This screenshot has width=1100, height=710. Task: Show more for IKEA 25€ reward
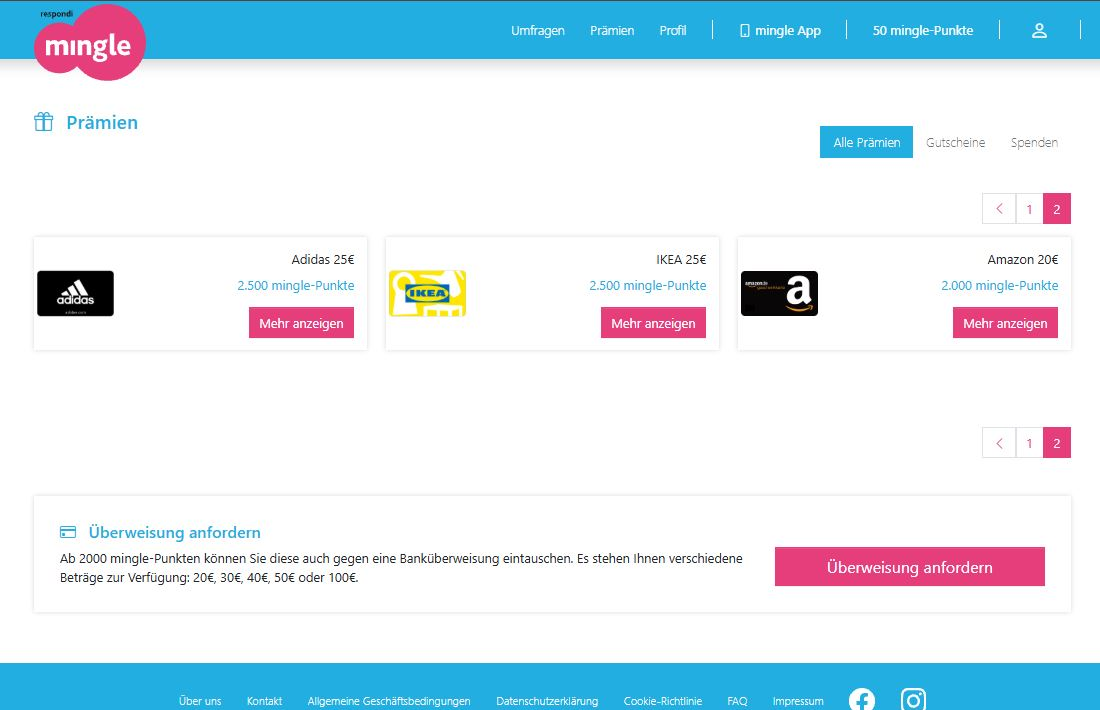[653, 323]
